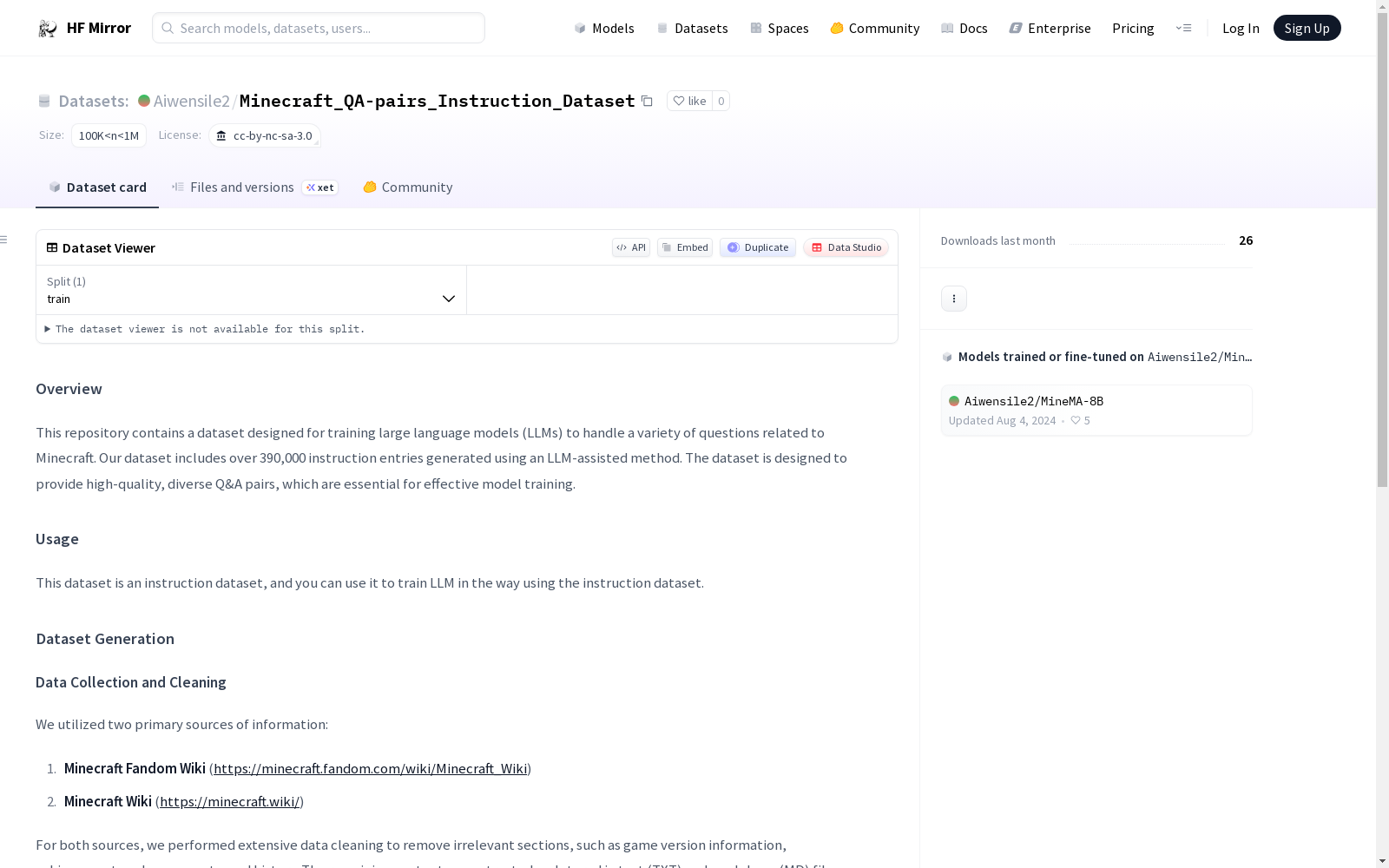Open Models in the top navigation

point(604,28)
